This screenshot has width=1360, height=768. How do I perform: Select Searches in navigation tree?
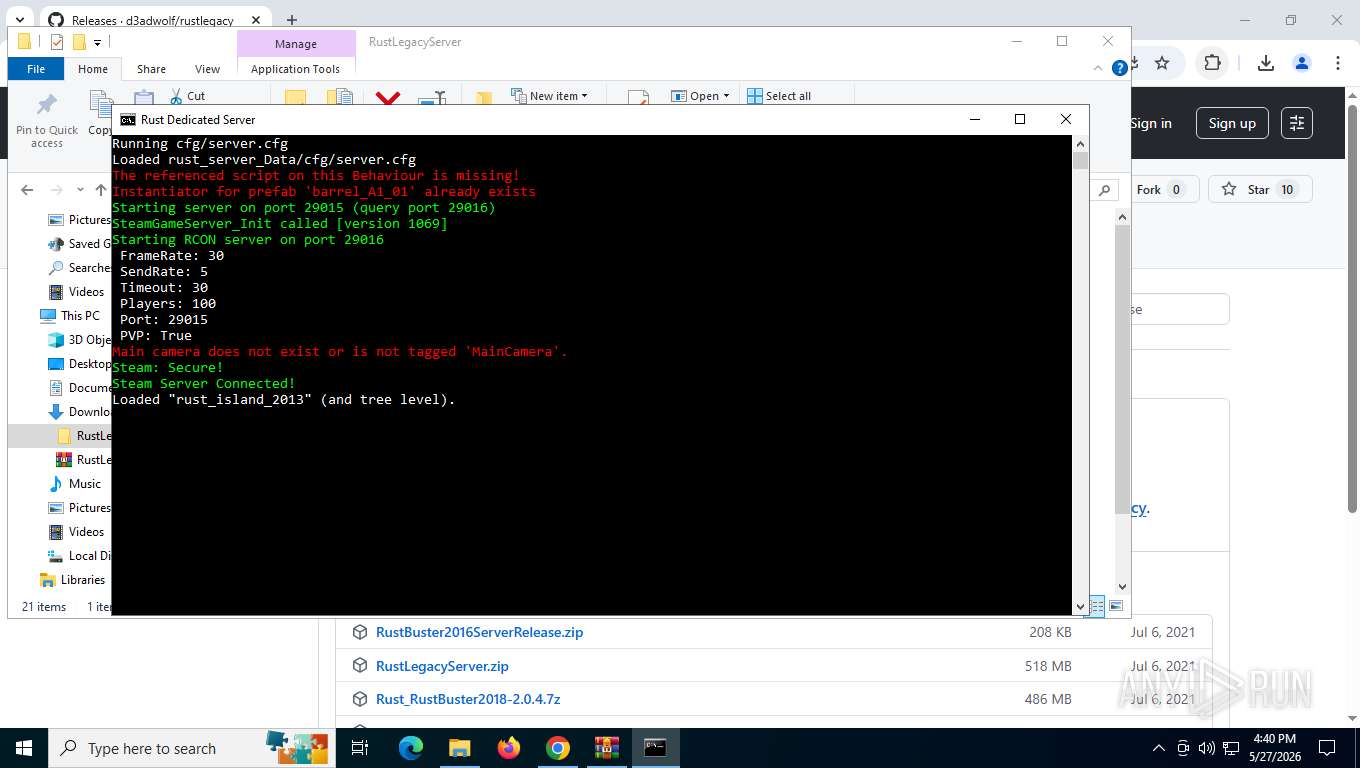coord(89,267)
